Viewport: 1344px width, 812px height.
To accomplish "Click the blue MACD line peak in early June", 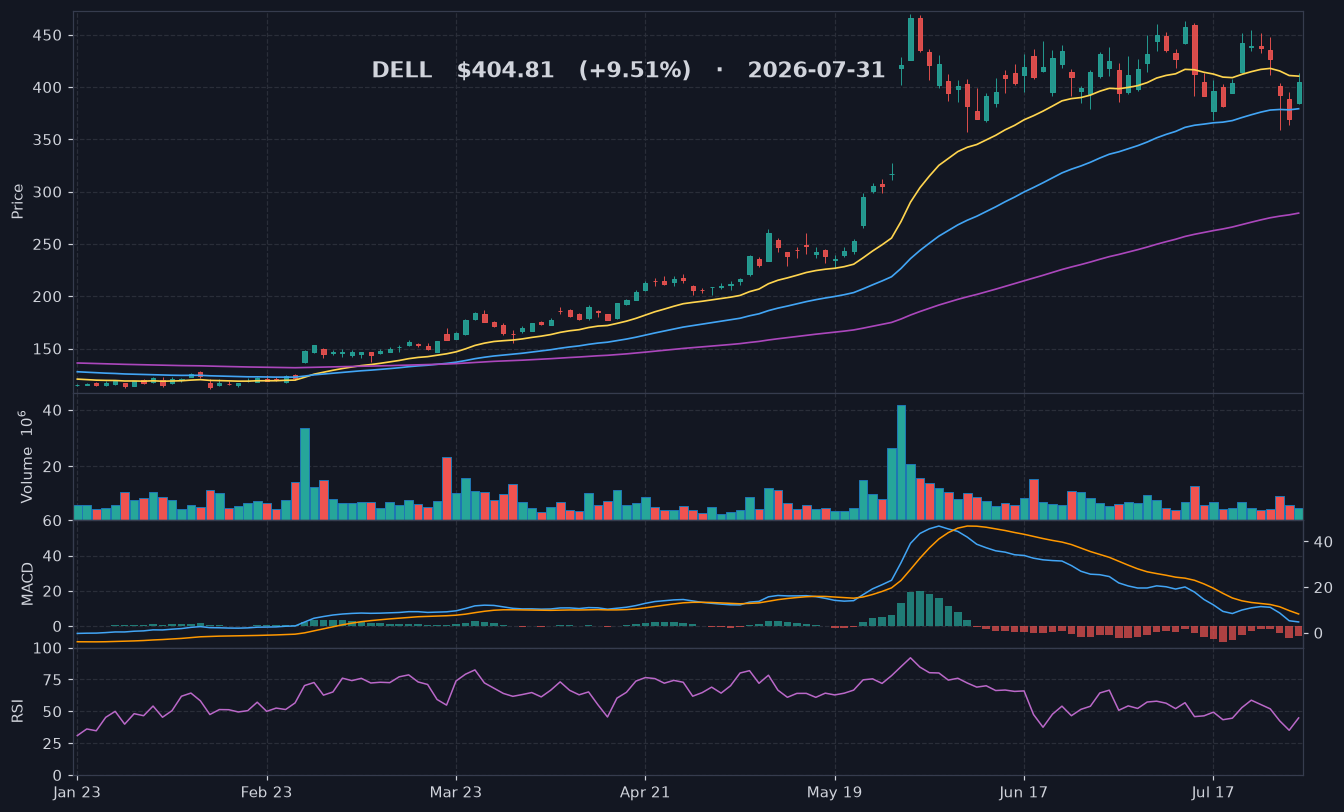I will pos(939,526).
